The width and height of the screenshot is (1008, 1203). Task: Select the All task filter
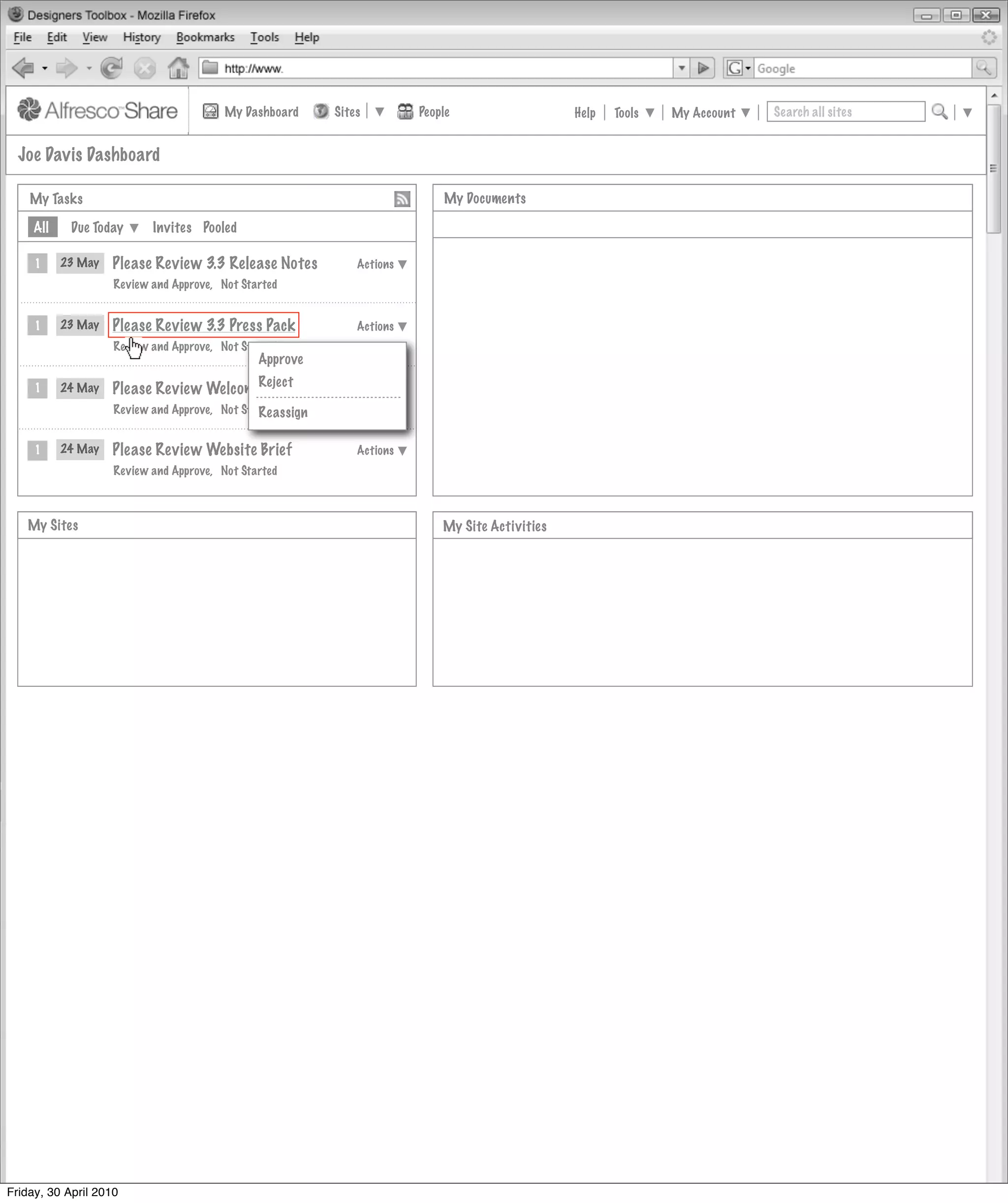(x=42, y=227)
